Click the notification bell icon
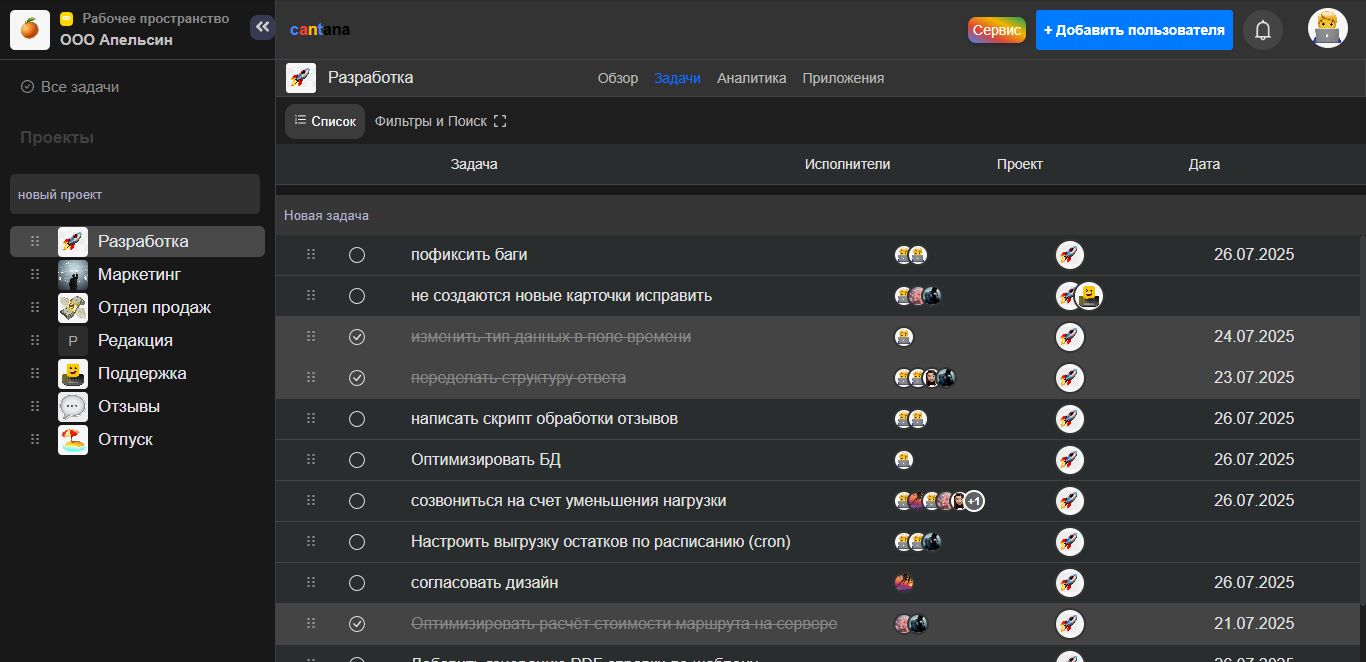Viewport: 1366px width, 662px height. tap(1263, 30)
